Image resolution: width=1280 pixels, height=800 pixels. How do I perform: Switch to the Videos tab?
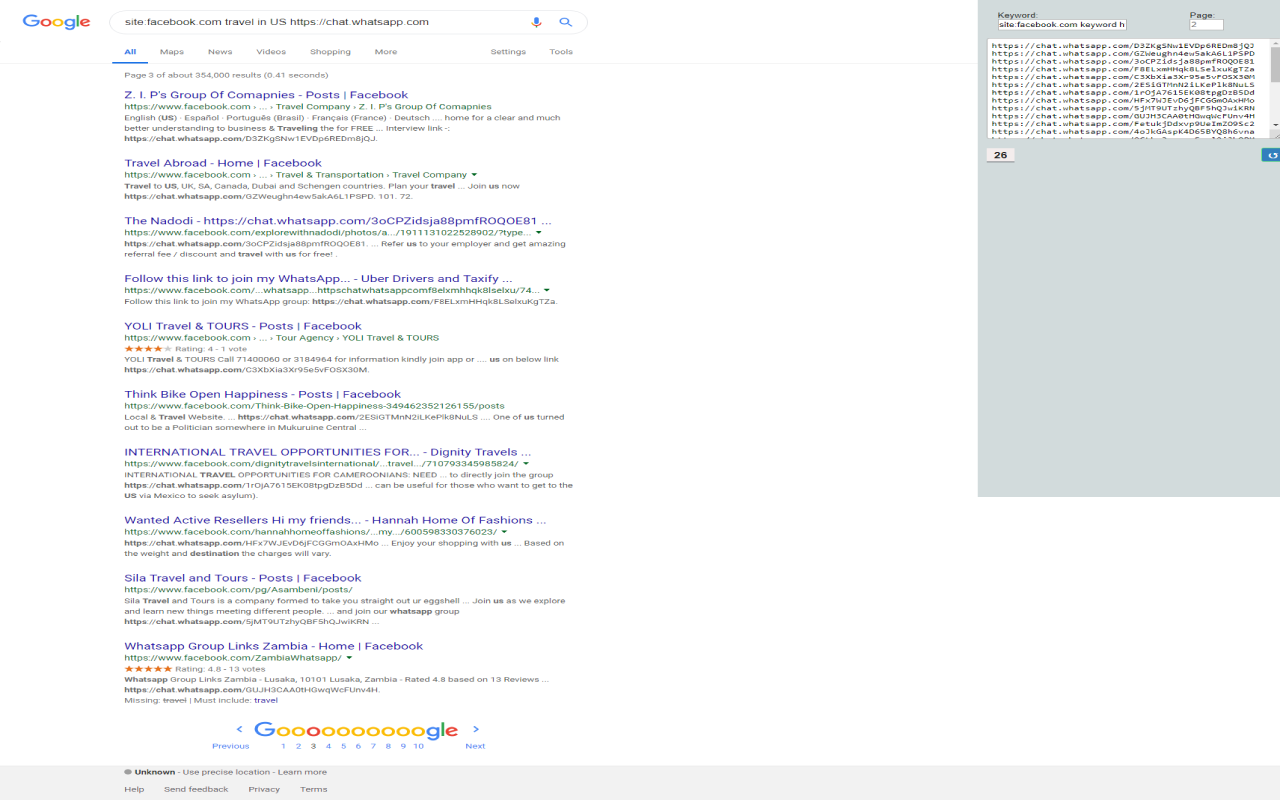(x=271, y=52)
